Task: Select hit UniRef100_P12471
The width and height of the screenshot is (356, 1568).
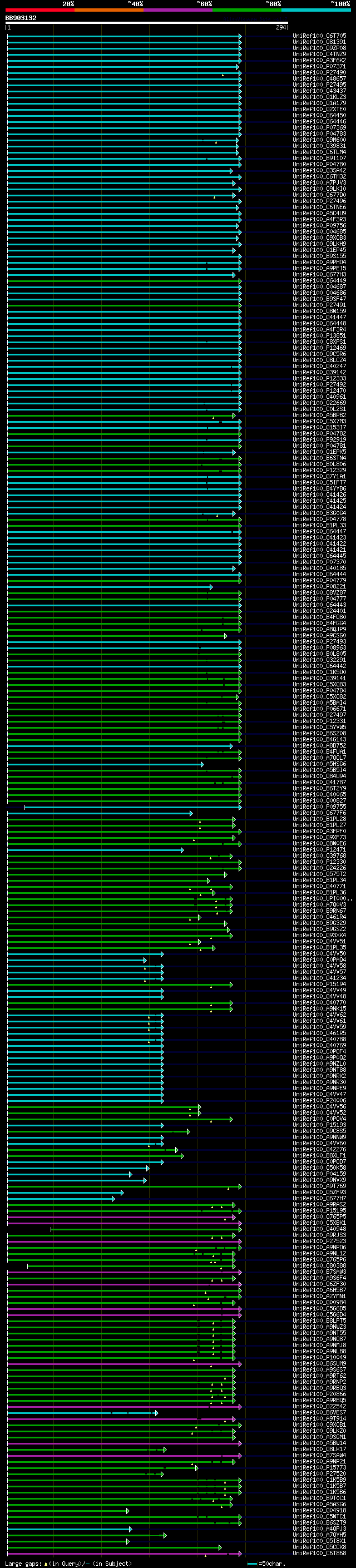Action: [x=319, y=850]
